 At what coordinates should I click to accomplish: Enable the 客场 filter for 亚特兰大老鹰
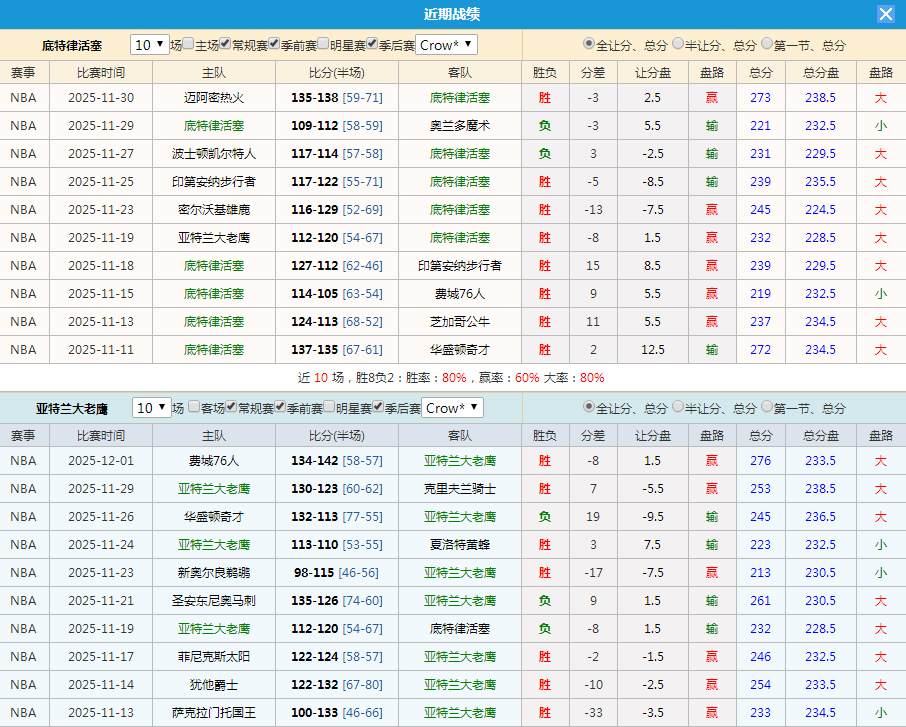[193, 408]
